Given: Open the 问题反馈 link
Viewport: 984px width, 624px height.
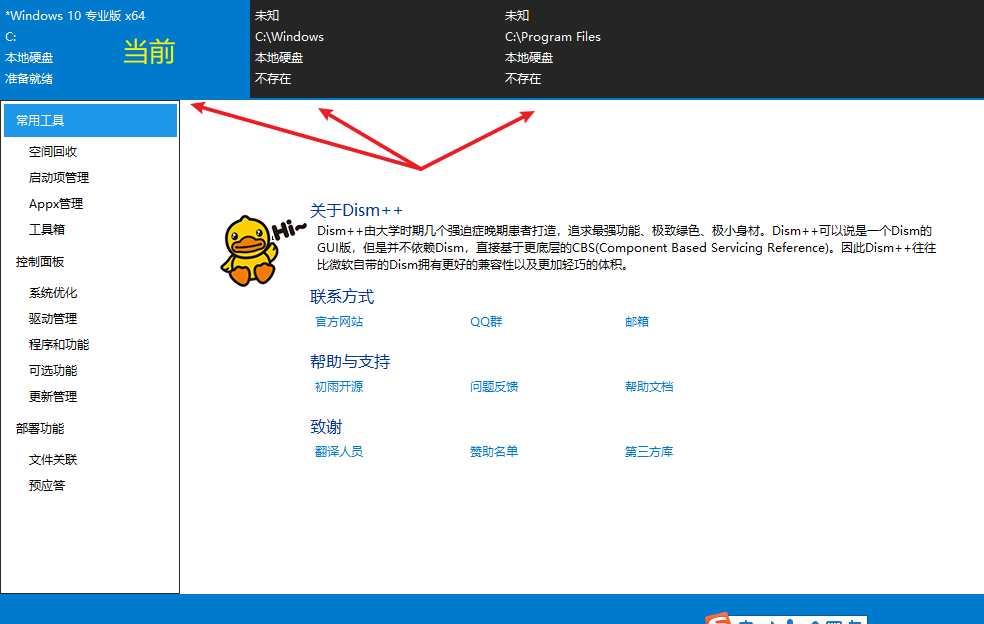Looking at the screenshot, I should pos(494,387).
